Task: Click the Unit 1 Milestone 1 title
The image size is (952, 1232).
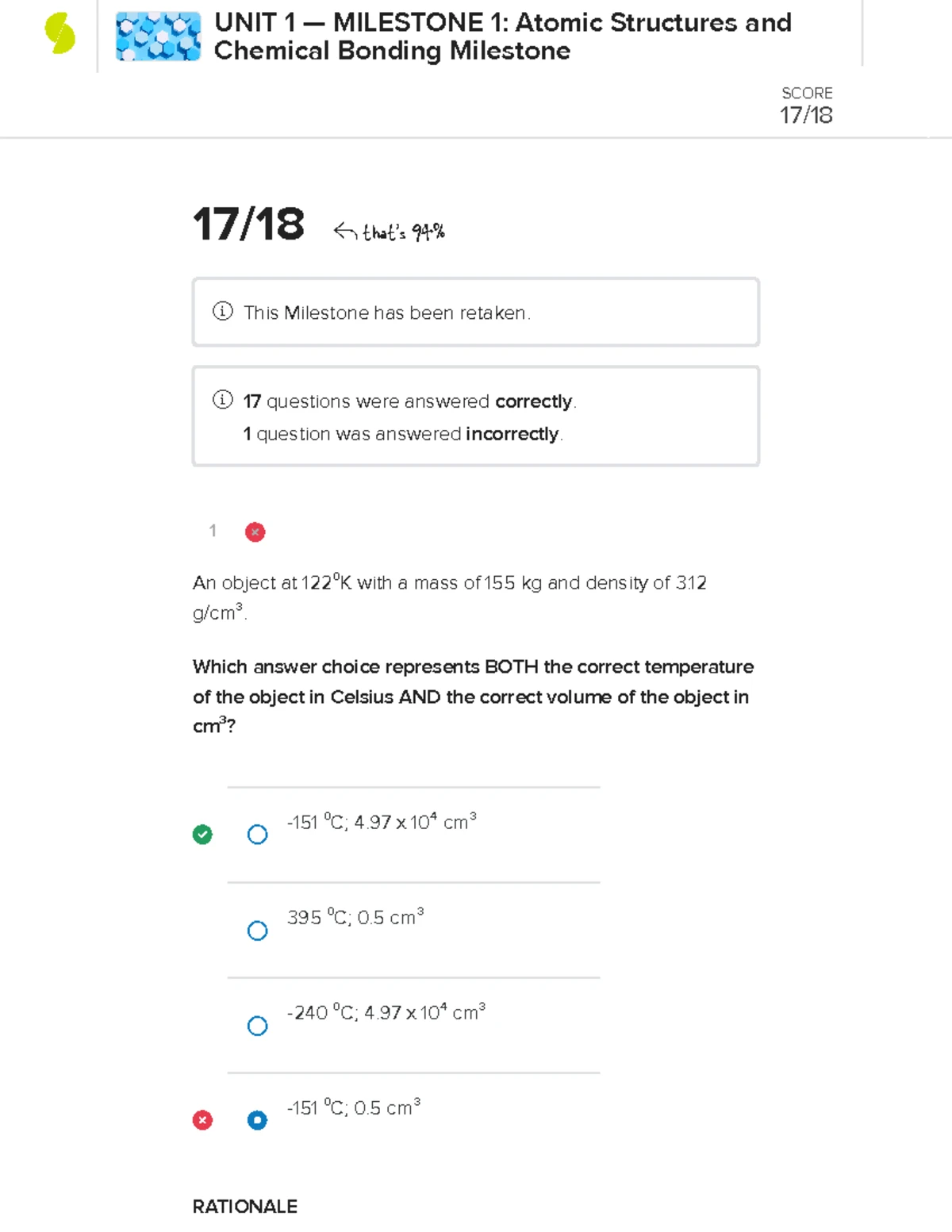Action: click(x=502, y=36)
